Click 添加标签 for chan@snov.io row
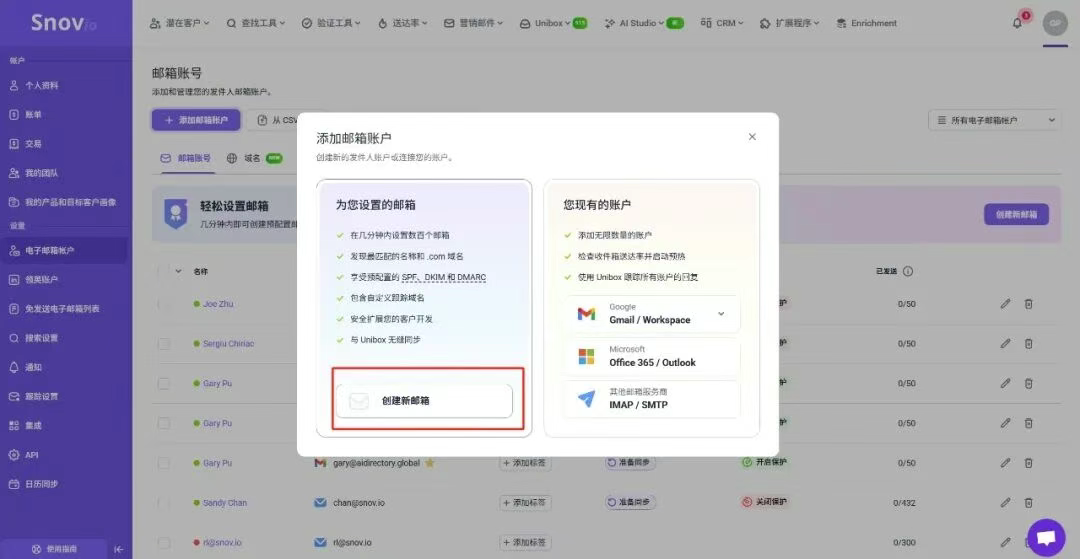 (525, 503)
